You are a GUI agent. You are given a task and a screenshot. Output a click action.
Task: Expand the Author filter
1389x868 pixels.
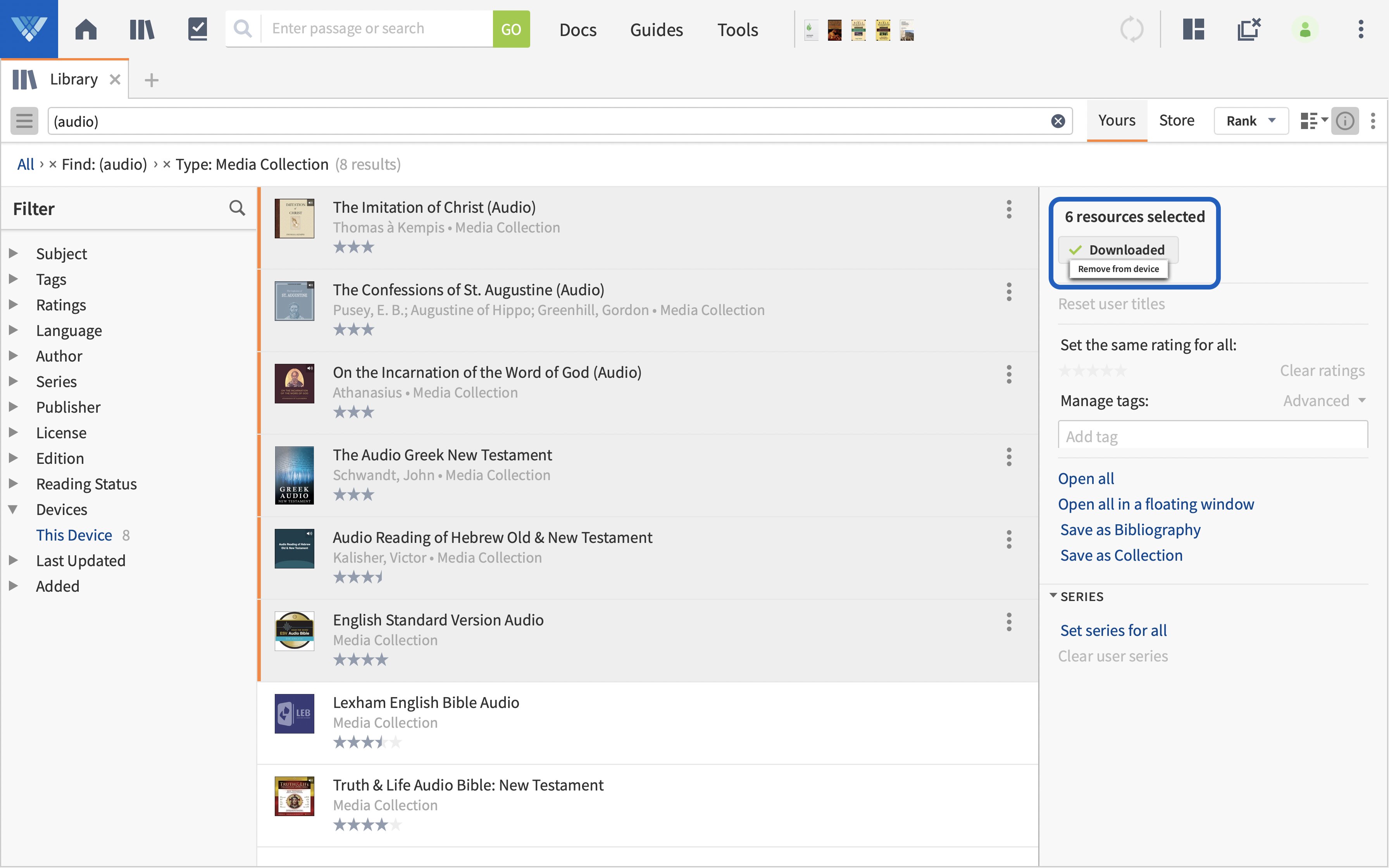point(13,355)
